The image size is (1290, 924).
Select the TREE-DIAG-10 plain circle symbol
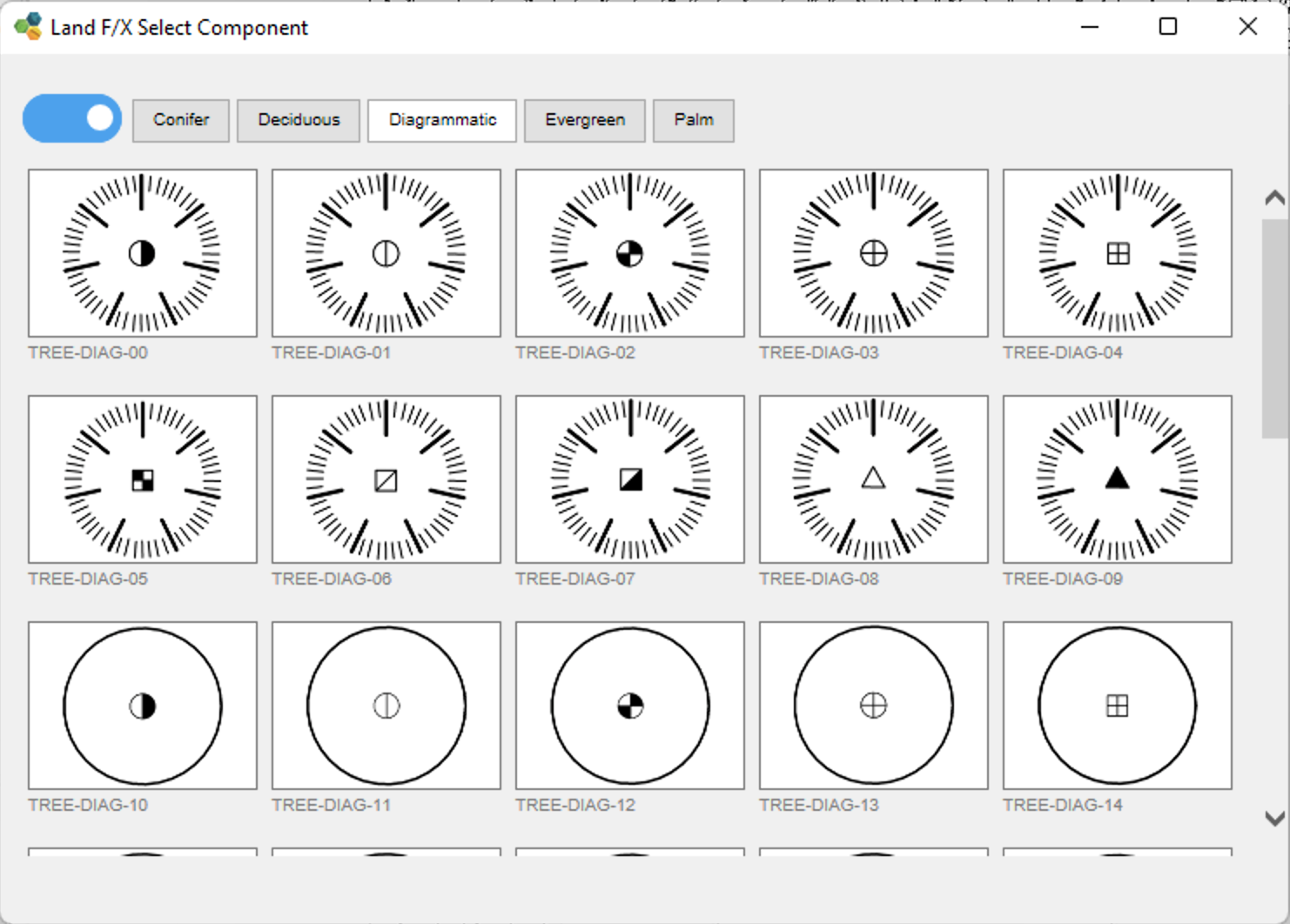[143, 706]
